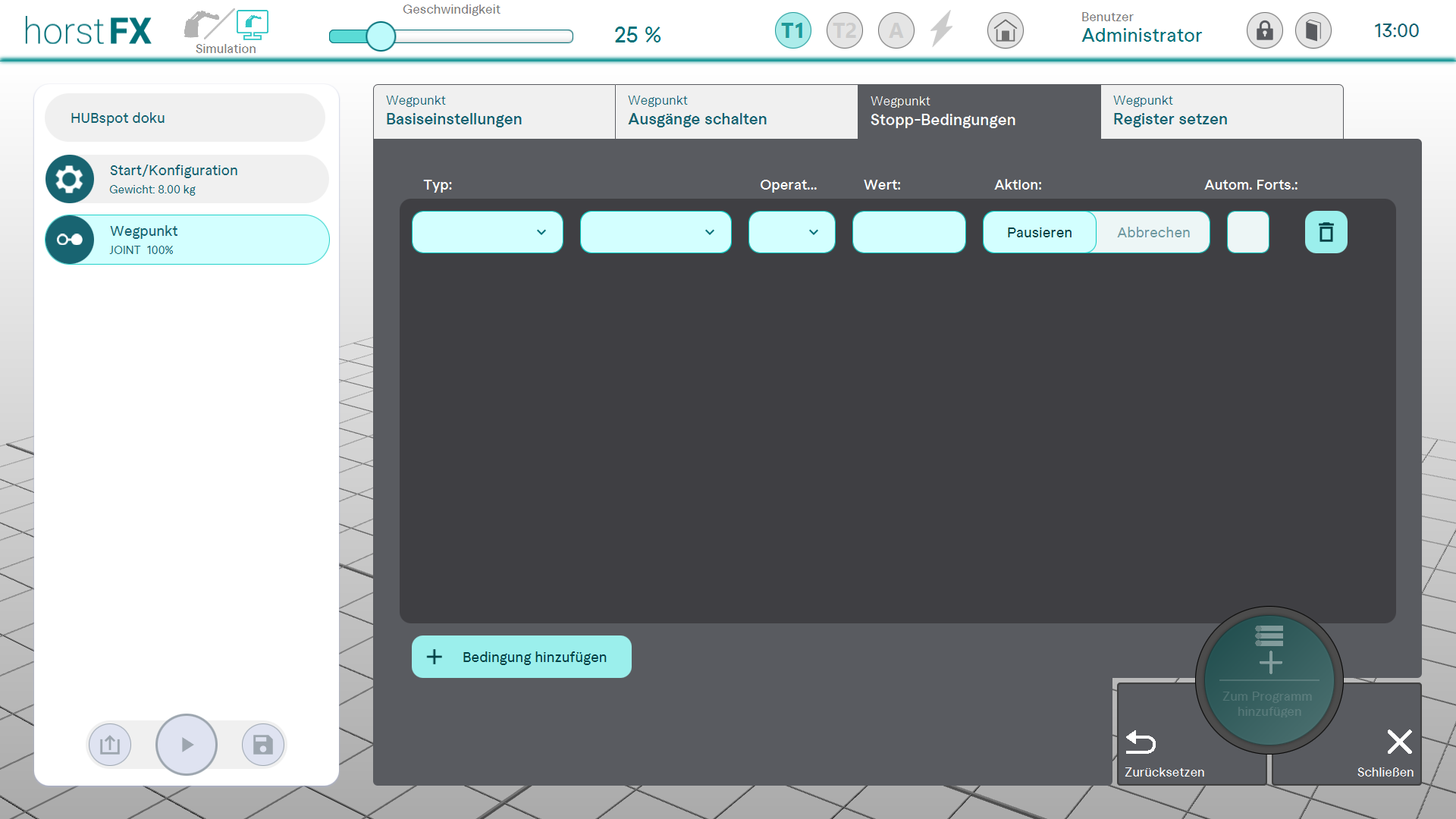This screenshot has width=1456, height=819.
Task: Open the manual book icon
Action: [x=1313, y=31]
